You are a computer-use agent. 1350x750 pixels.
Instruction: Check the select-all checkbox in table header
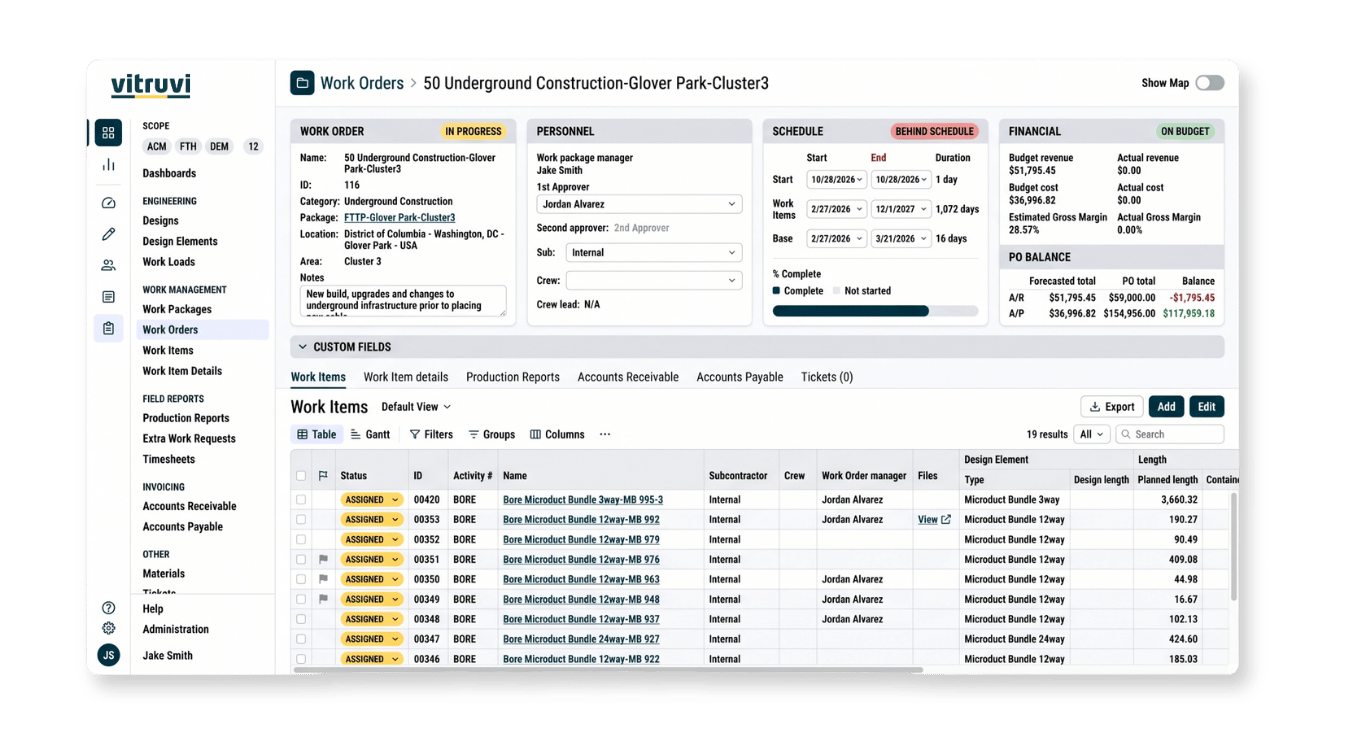click(301, 476)
